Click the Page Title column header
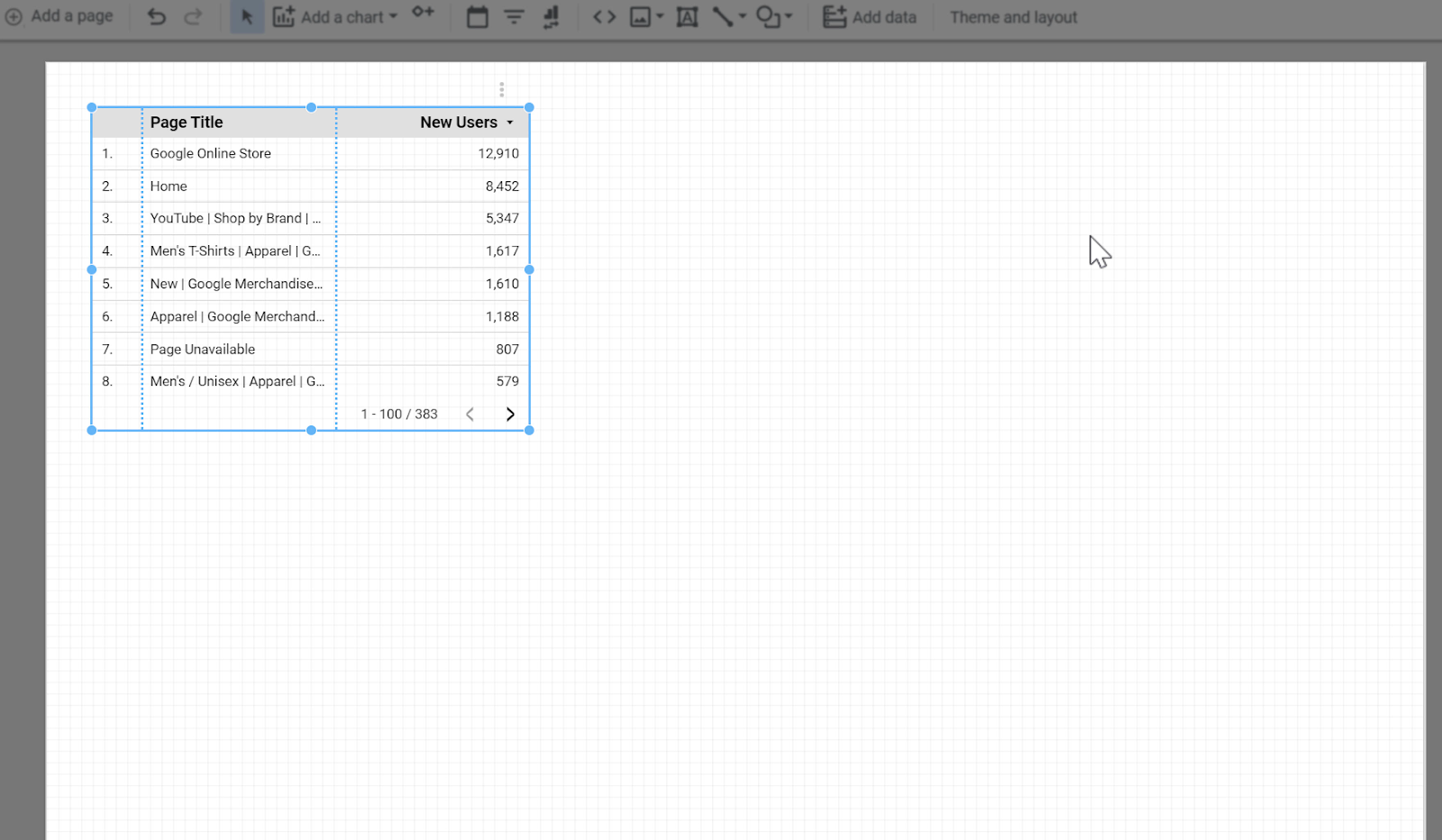The height and width of the screenshot is (840, 1442). tap(187, 123)
